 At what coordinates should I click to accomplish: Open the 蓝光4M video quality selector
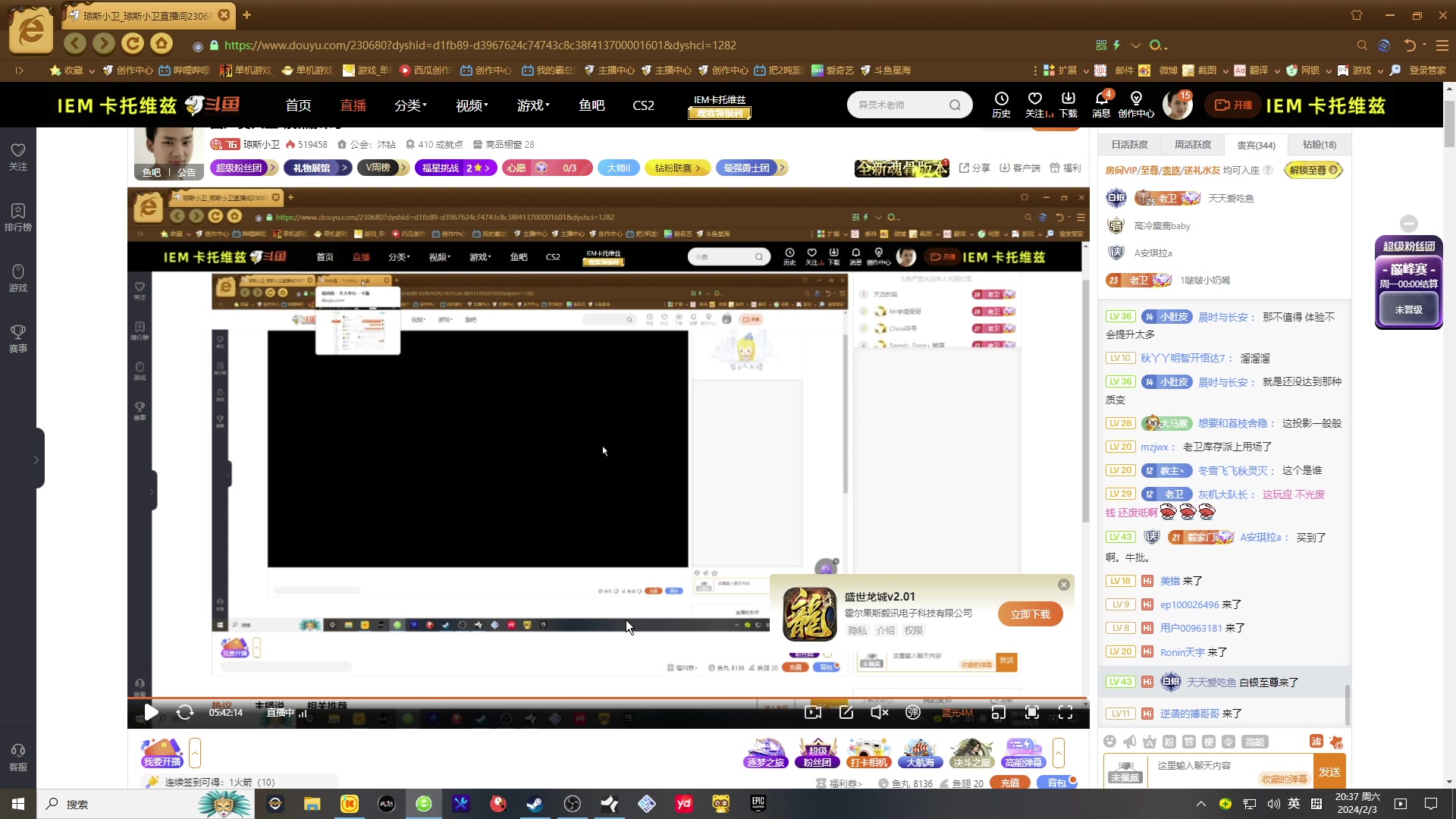[957, 712]
